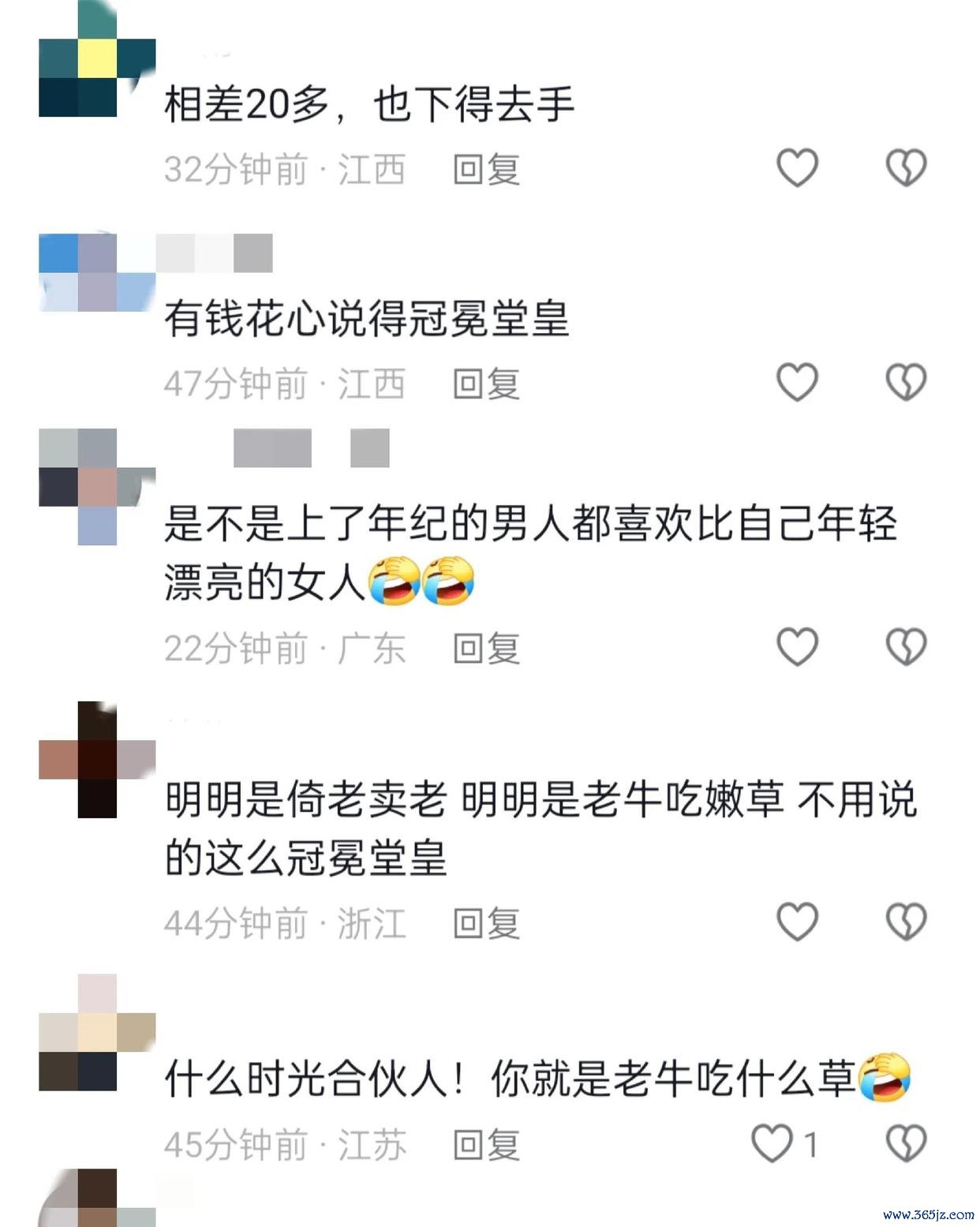Open avatar of the 什么时光合伙人 commenter
The image size is (980, 1227).
point(97,1032)
